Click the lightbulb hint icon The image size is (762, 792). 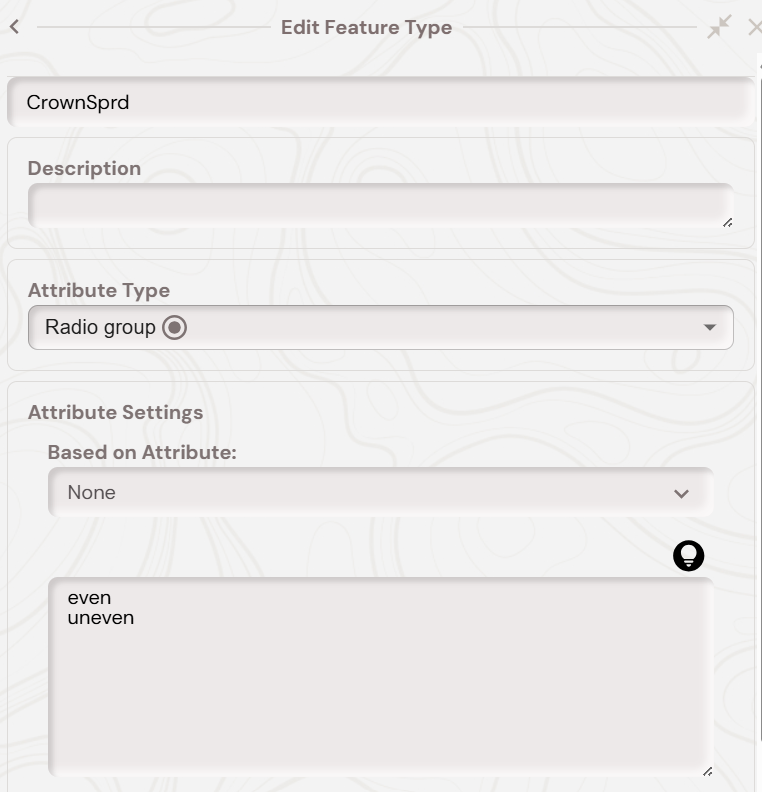(688, 556)
